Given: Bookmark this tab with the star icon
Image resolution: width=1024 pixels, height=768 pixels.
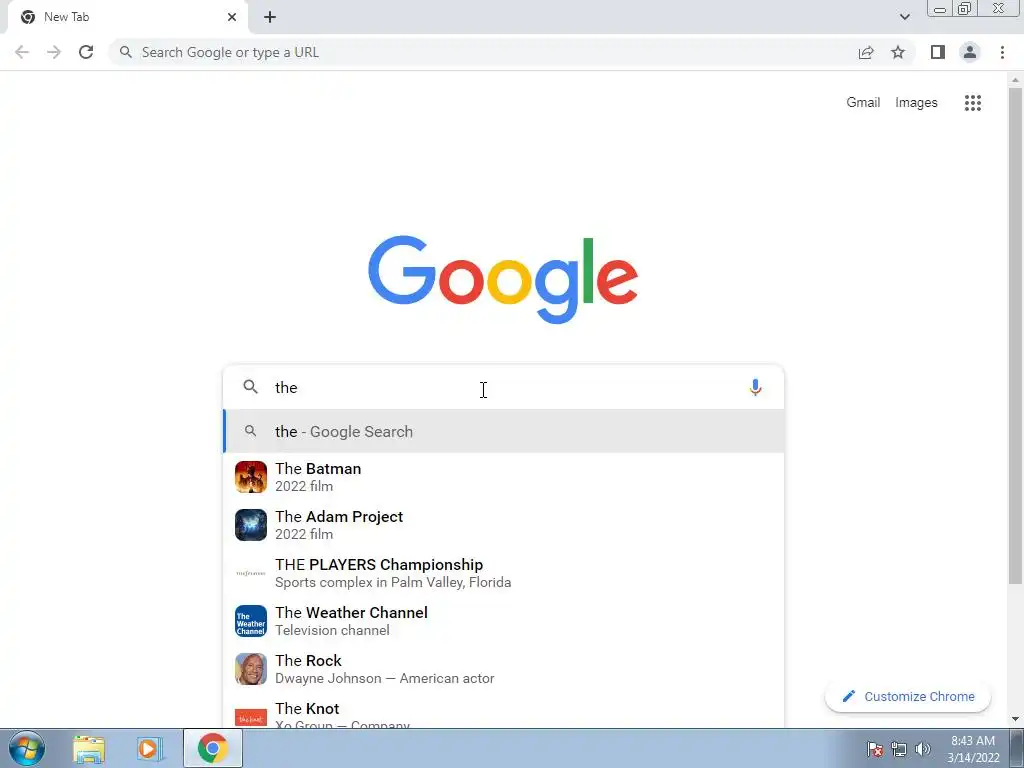Looking at the screenshot, I should pos(898,52).
